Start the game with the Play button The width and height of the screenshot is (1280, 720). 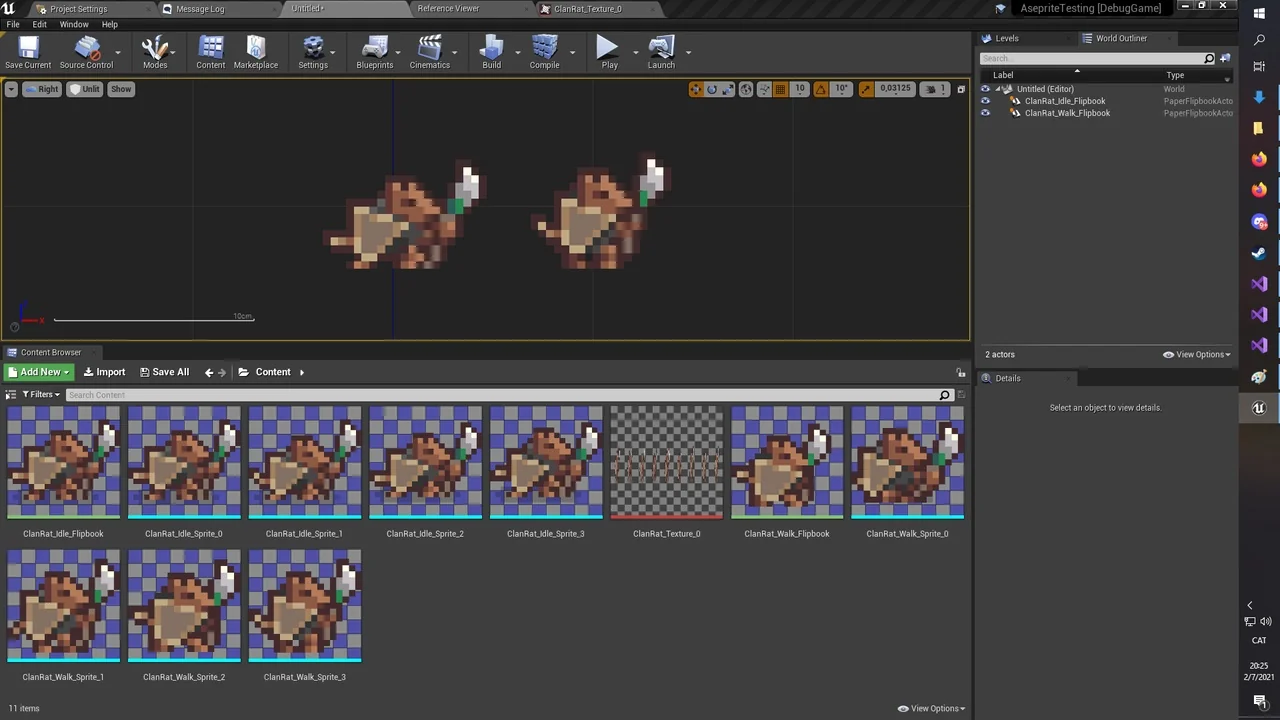609,53
